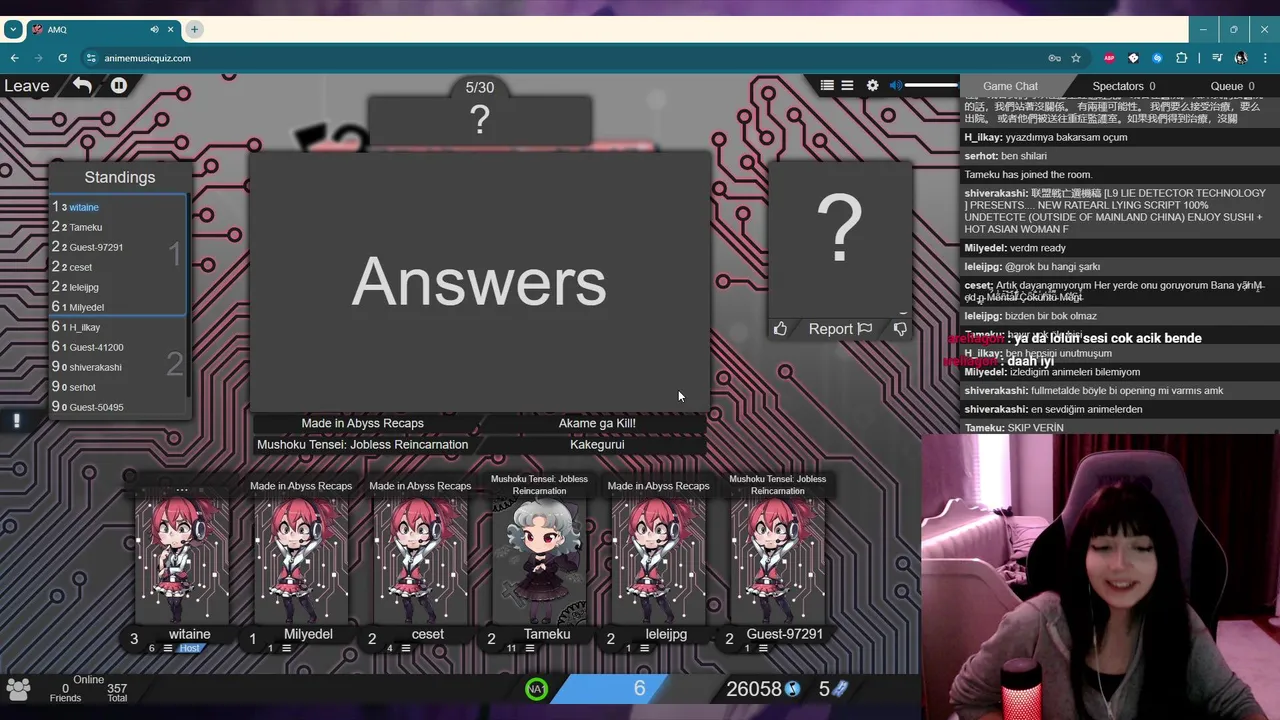Screen dimensions: 1280x720
Task: Open the settings gear icon
Action: (x=872, y=86)
